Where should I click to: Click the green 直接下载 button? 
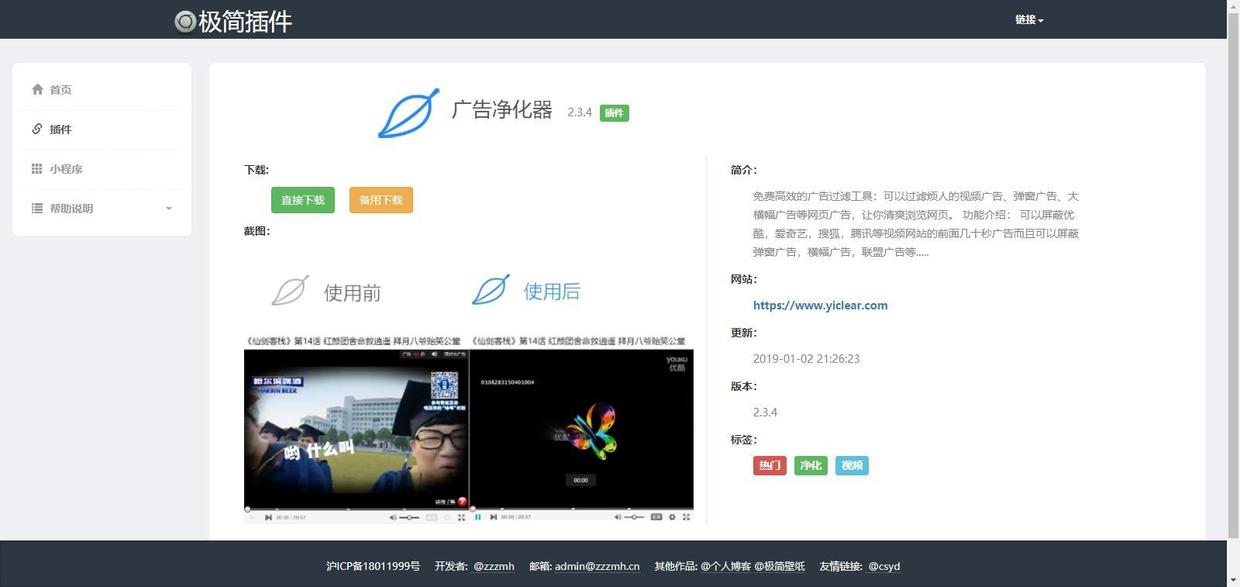pos(303,200)
